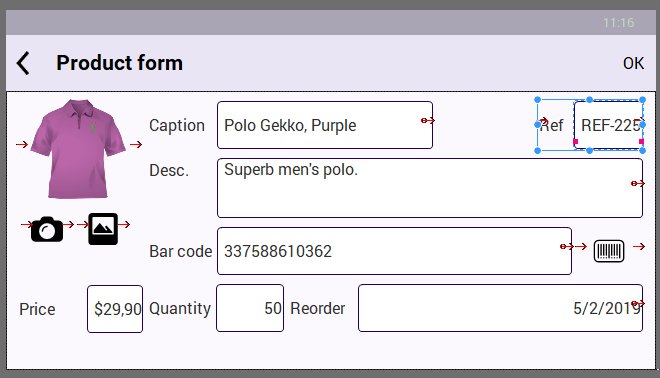Click the Quantity label
The width and height of the screenshot is (660, 378).
pos(180,309)
